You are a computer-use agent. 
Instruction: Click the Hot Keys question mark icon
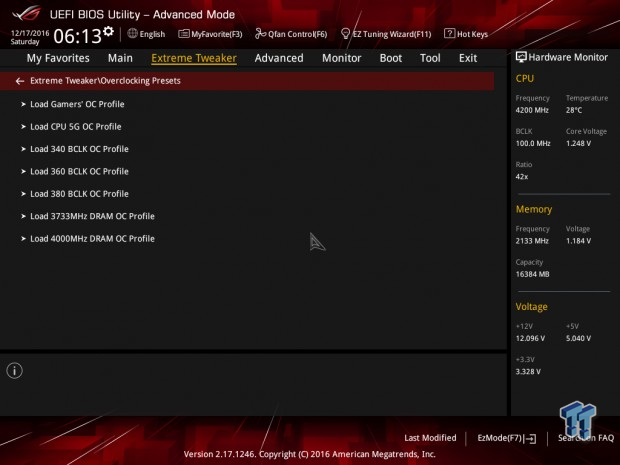(x=449, y=33)
